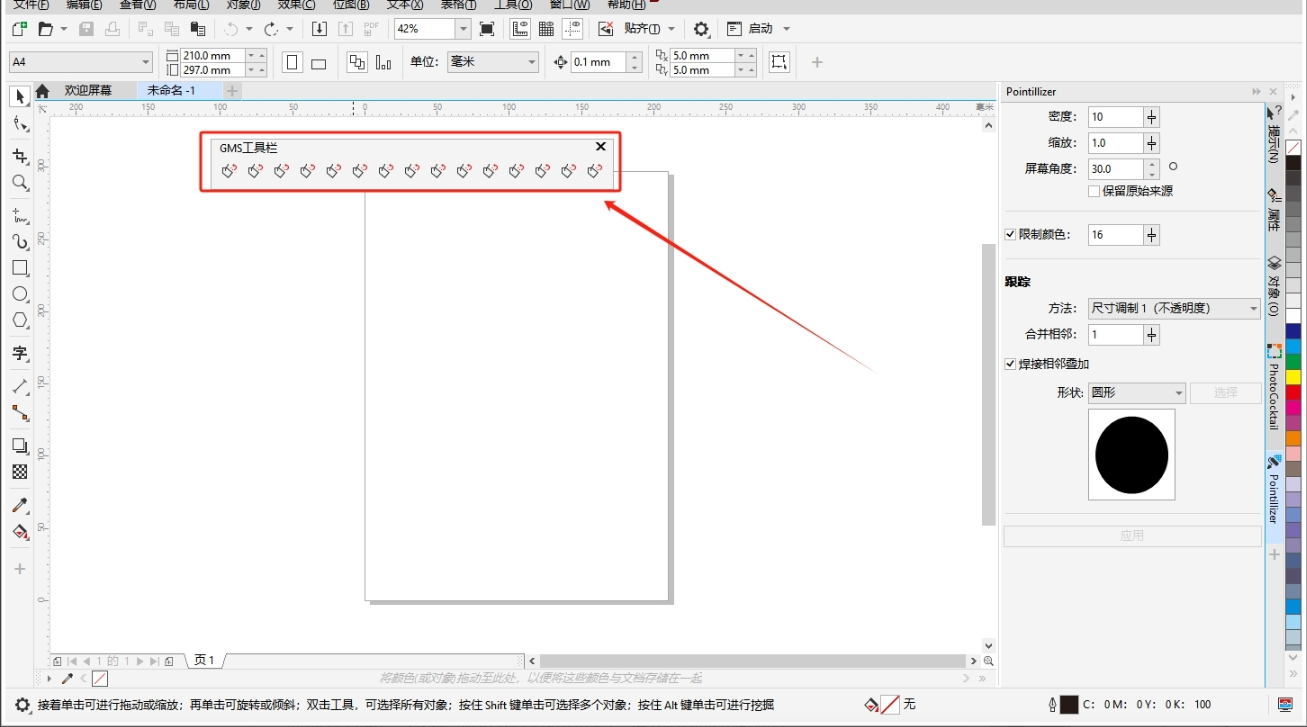Click the Open folder icon
The image size is (1307, 727).
click(45, 29)
